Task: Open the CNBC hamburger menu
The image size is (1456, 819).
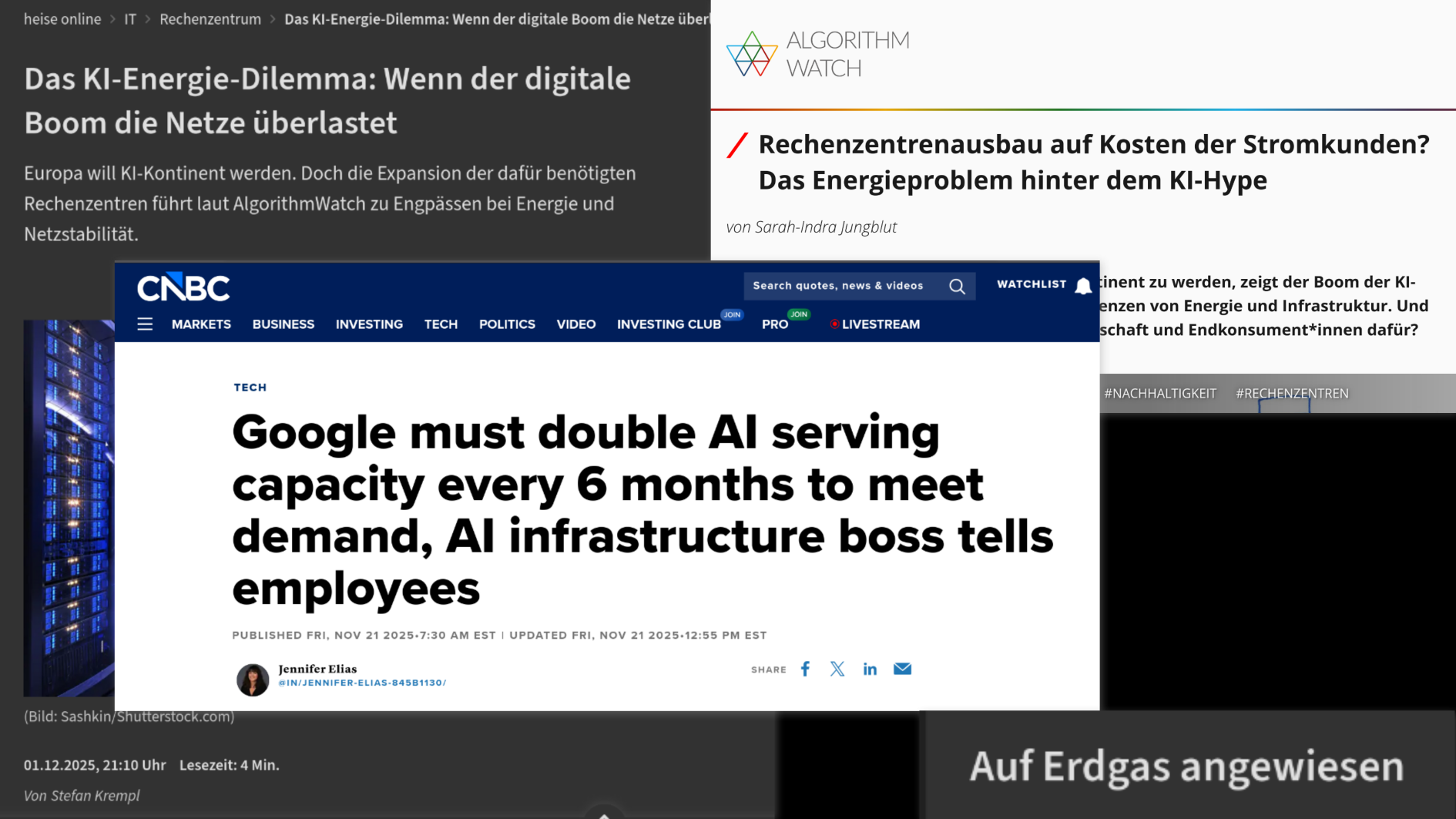Action: pyautogui.click(x=145, y=324)
